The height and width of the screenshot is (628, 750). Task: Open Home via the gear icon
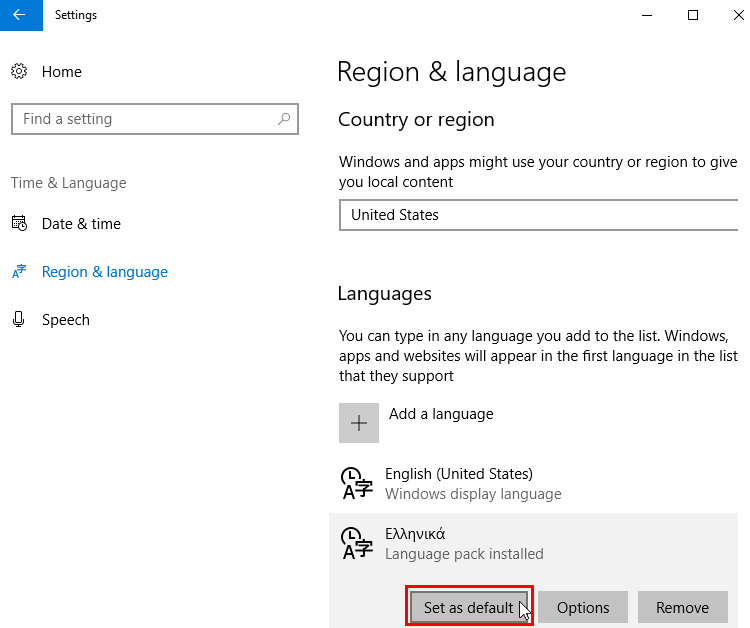pos(19,71)
